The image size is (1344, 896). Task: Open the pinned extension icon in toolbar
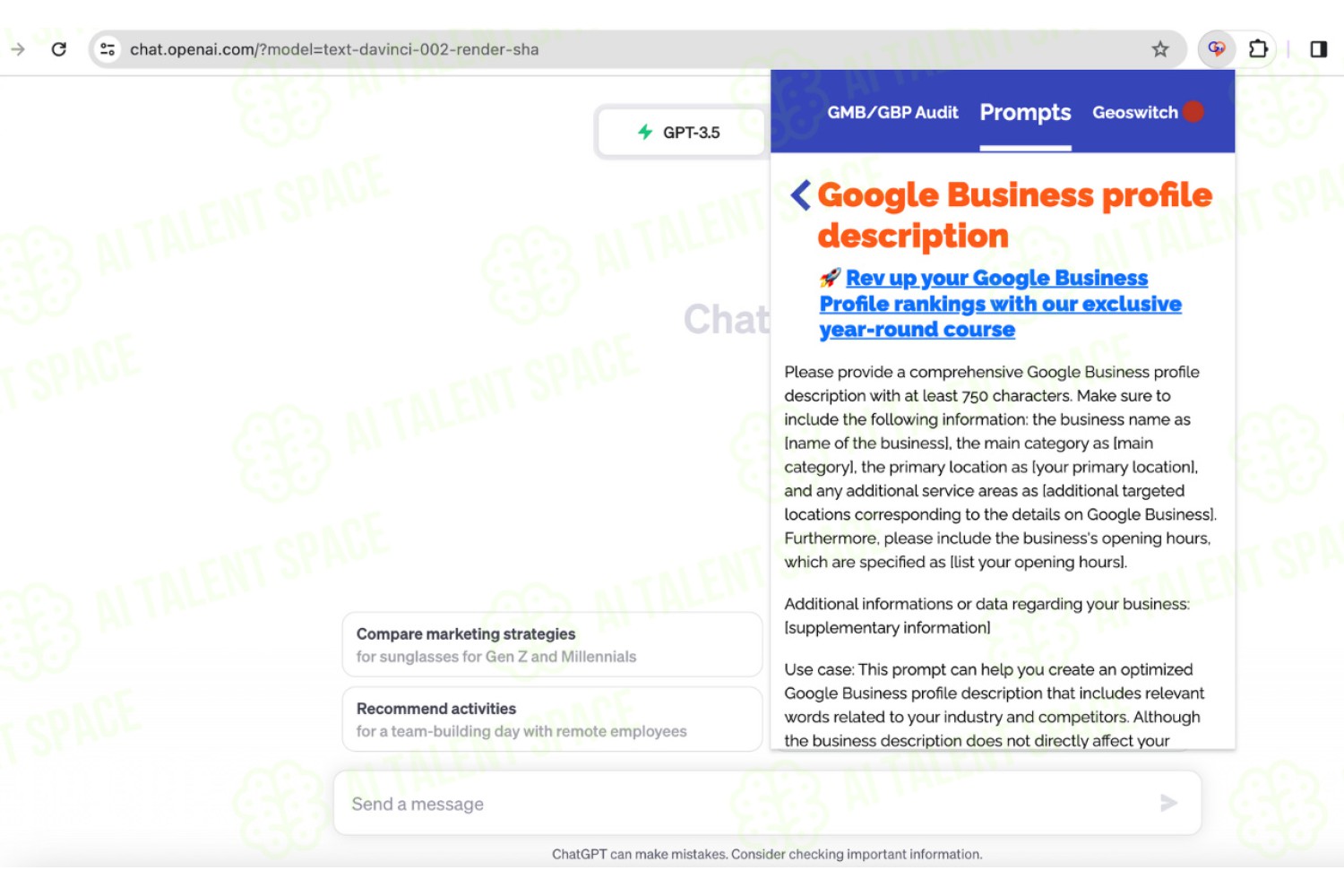(x=1217, y=48)
